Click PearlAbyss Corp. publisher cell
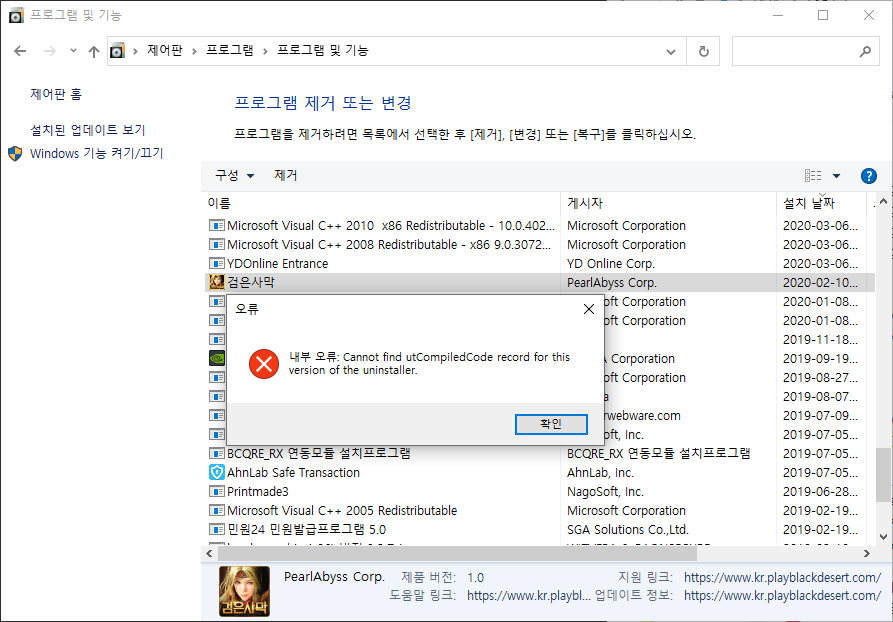The width and height of the screenshot is (893, 622). point(612,283)
